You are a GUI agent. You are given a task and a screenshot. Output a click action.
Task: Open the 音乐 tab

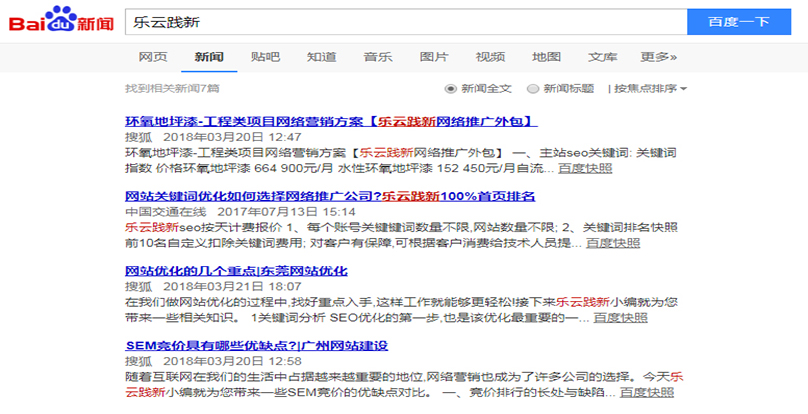click(378, 57)
